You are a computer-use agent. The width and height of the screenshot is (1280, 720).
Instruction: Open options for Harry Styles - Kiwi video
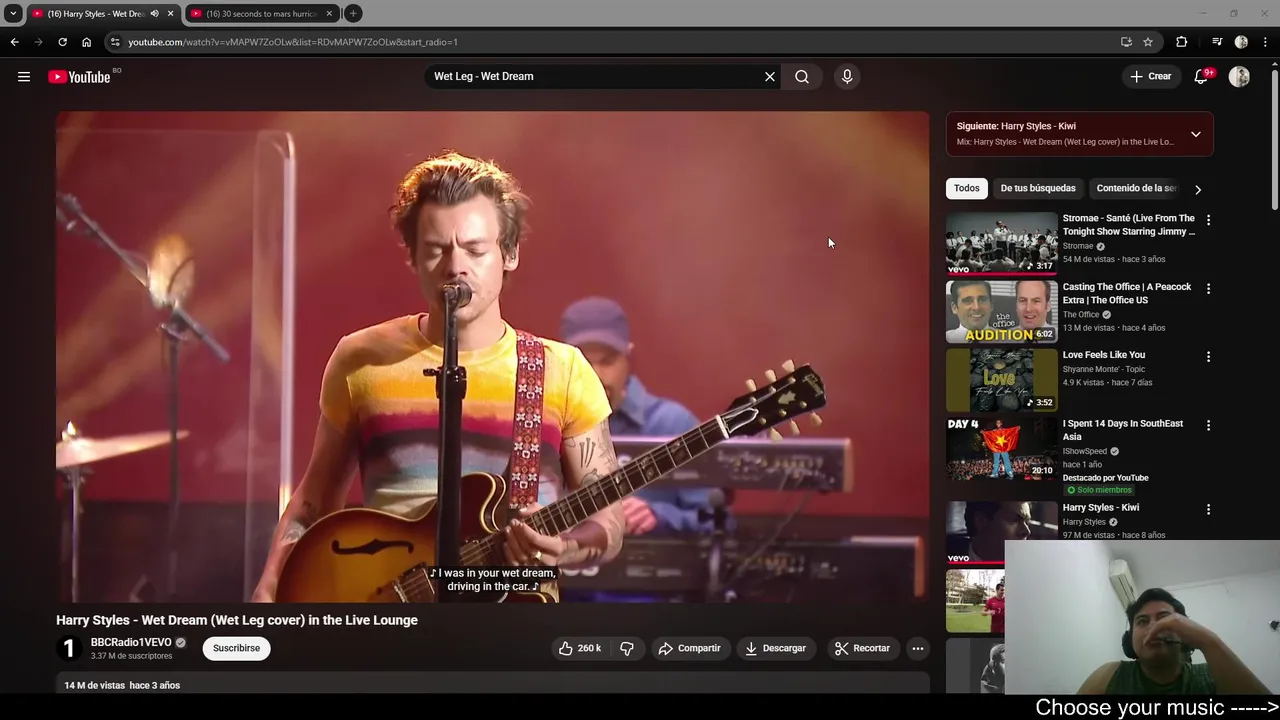coord(1208,509)
